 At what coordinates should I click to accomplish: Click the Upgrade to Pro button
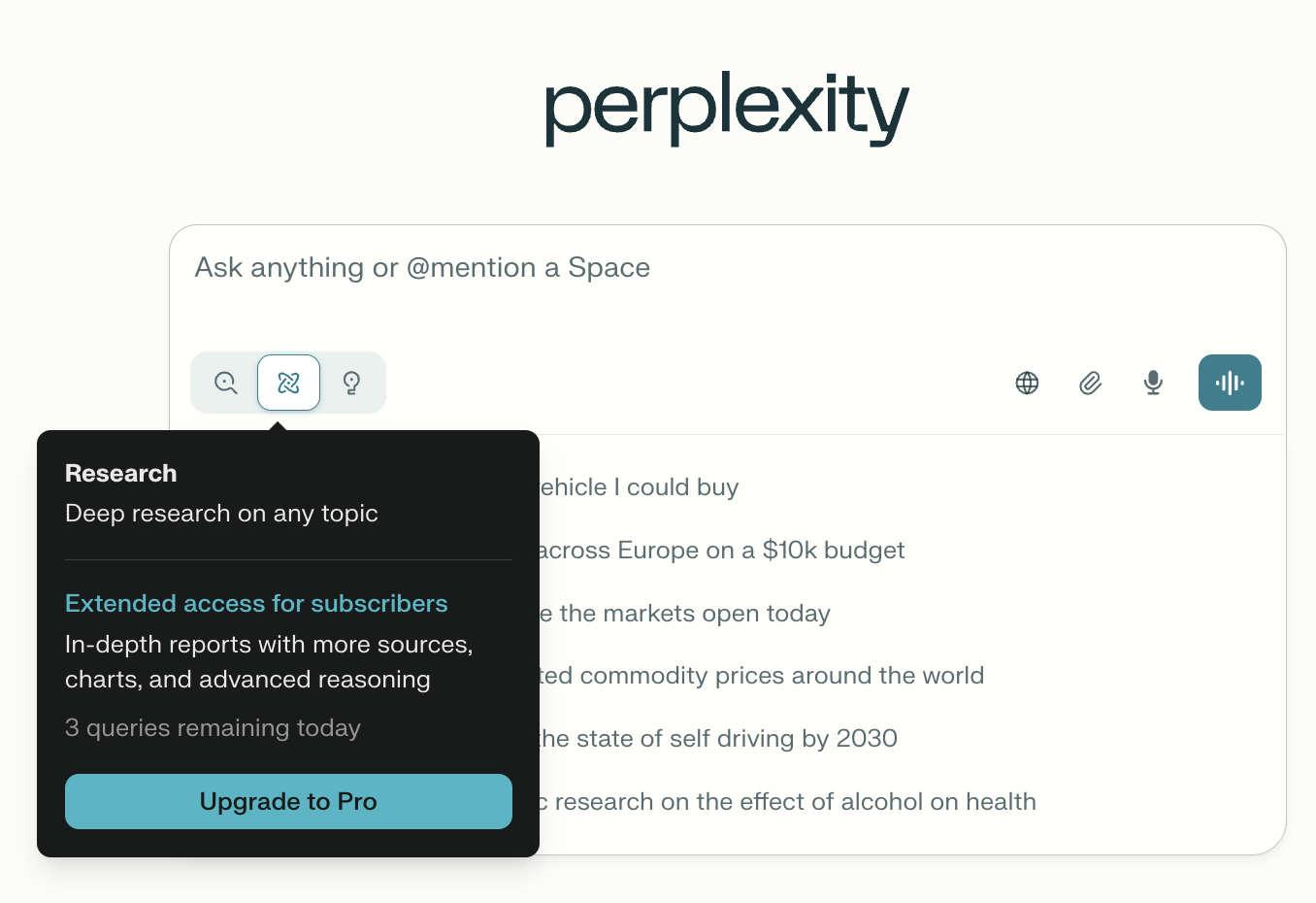pos(288,801)
